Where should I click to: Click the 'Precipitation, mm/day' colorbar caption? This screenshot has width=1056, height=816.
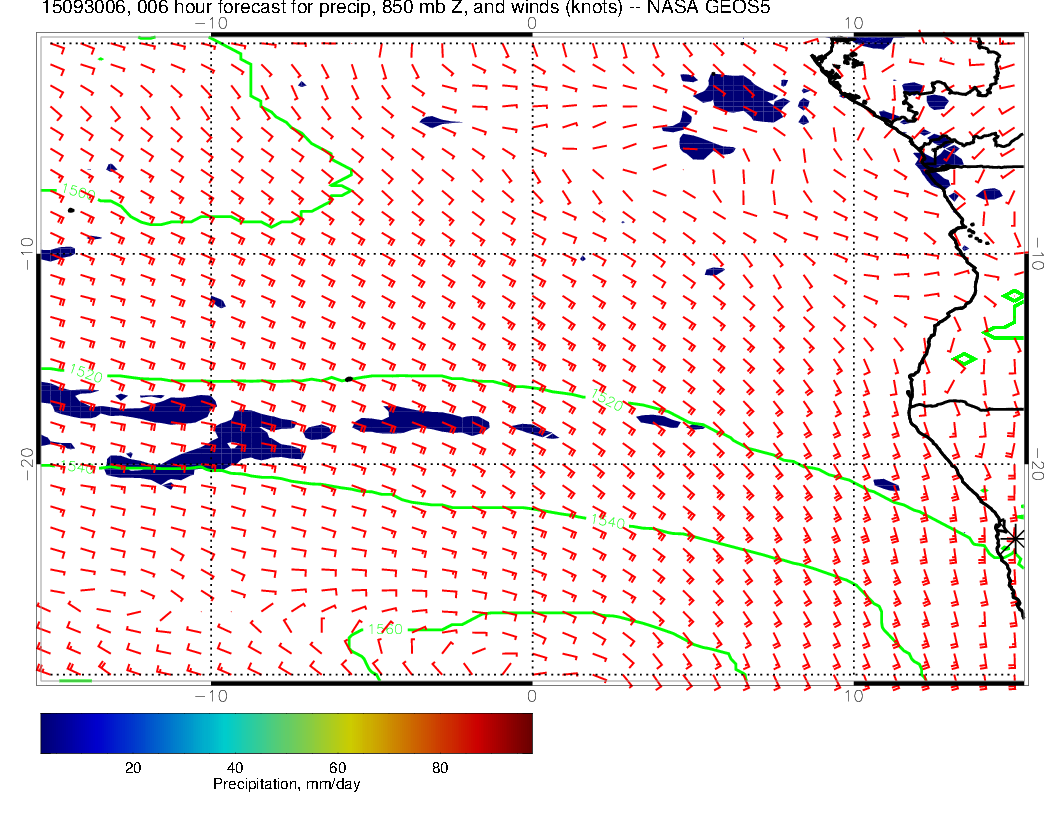click(x=286, y=784)
